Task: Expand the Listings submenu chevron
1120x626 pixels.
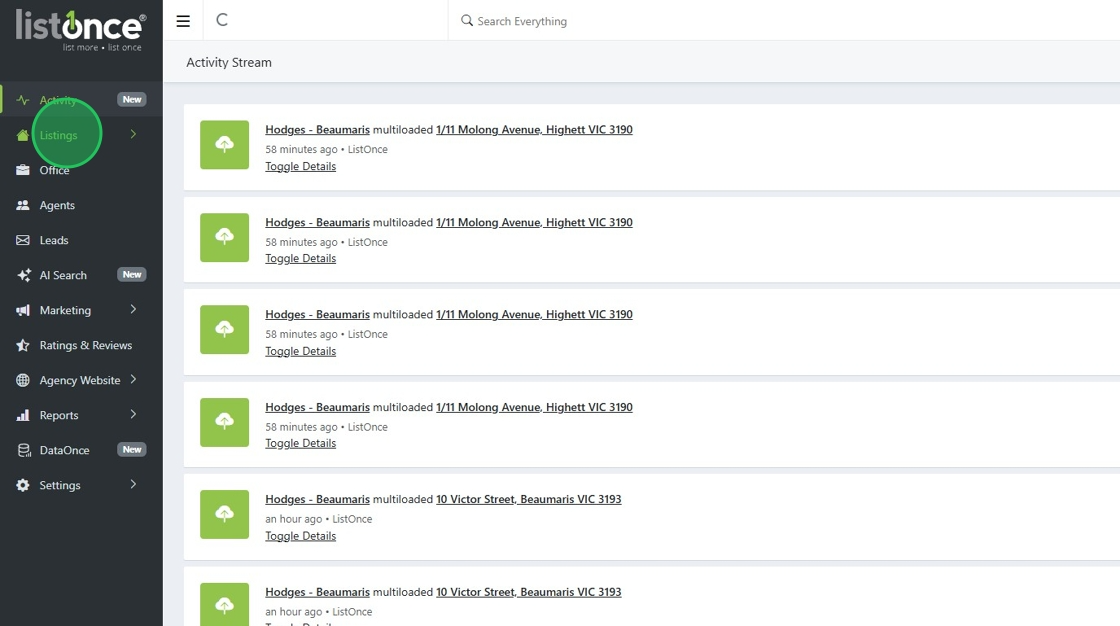Action: [133, 135]
